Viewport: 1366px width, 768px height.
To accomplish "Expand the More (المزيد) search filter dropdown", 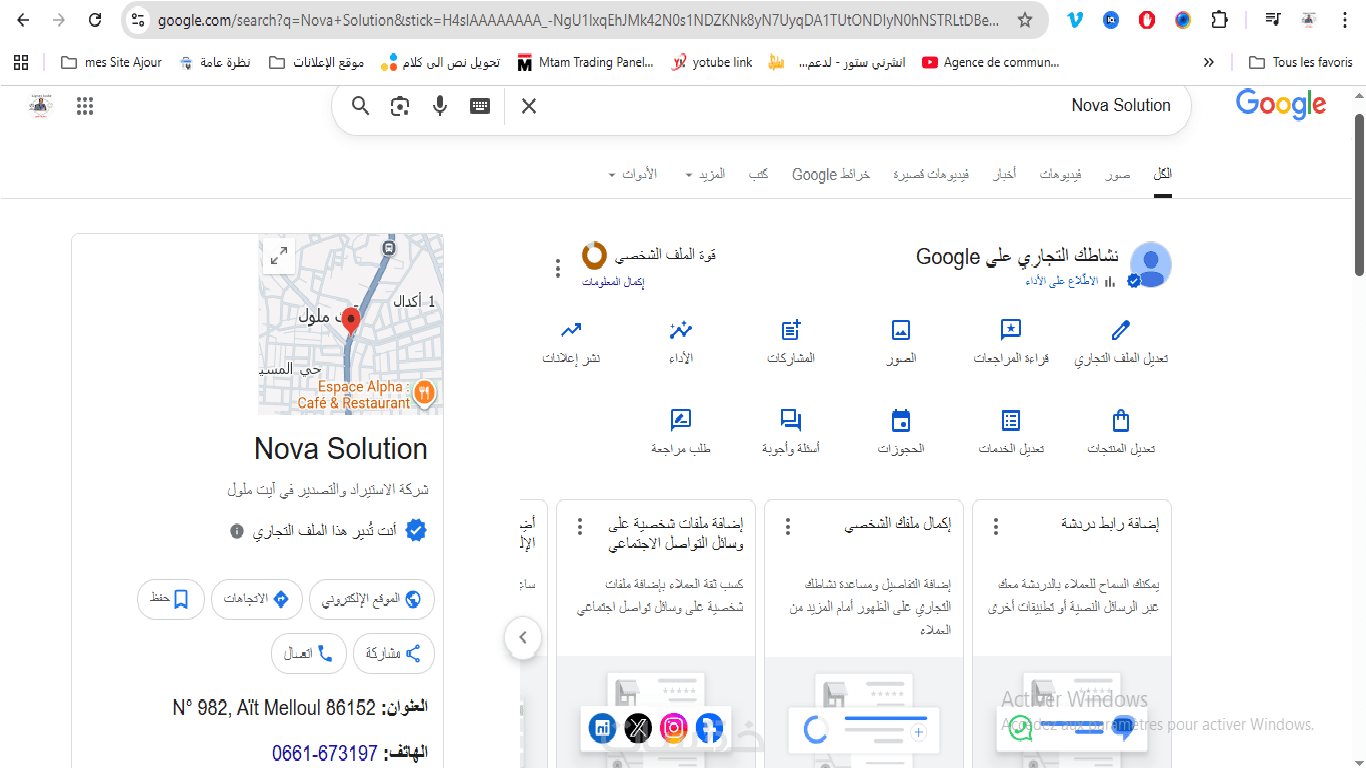I will (705, 174).
